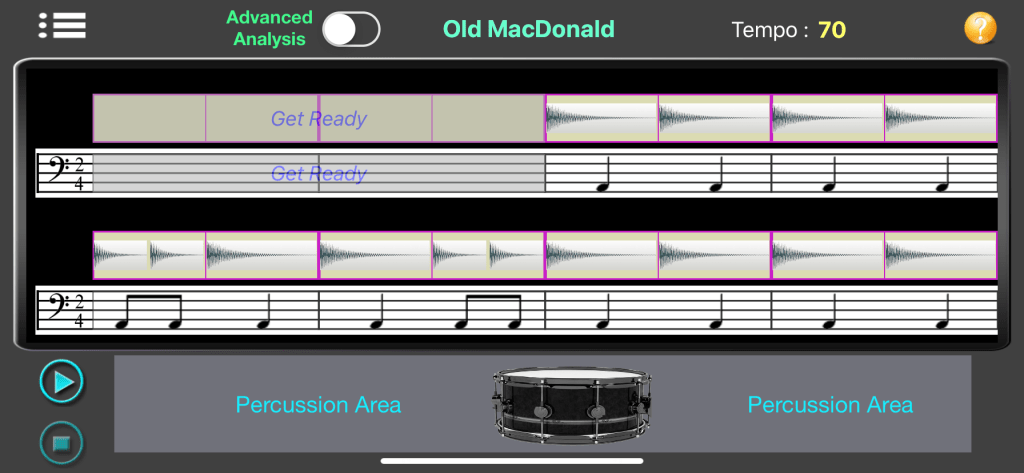This screenshot has width=1024, height=473.
Task: Change the Tempo value 70
Action: pyautogui.click(x=832, y=30)
